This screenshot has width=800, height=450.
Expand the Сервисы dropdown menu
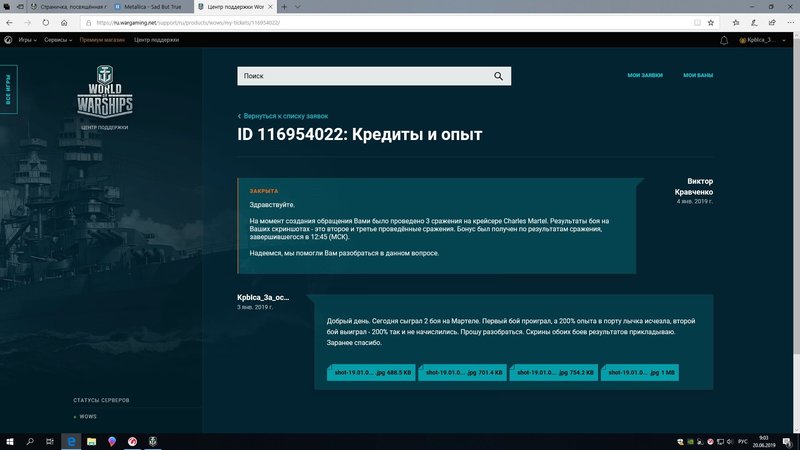tap(58, 40)
